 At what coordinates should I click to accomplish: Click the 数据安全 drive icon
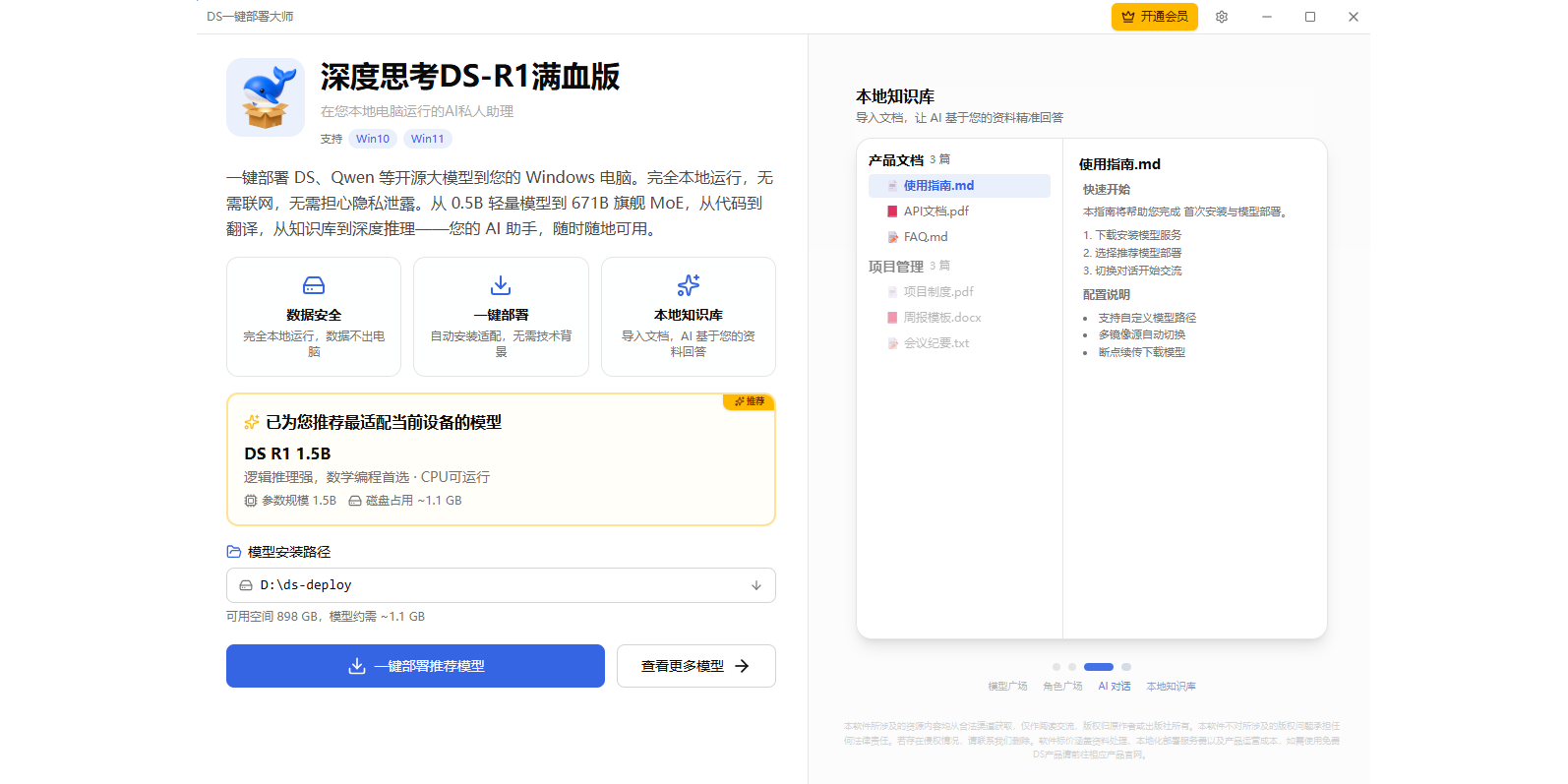pos(314,285)
